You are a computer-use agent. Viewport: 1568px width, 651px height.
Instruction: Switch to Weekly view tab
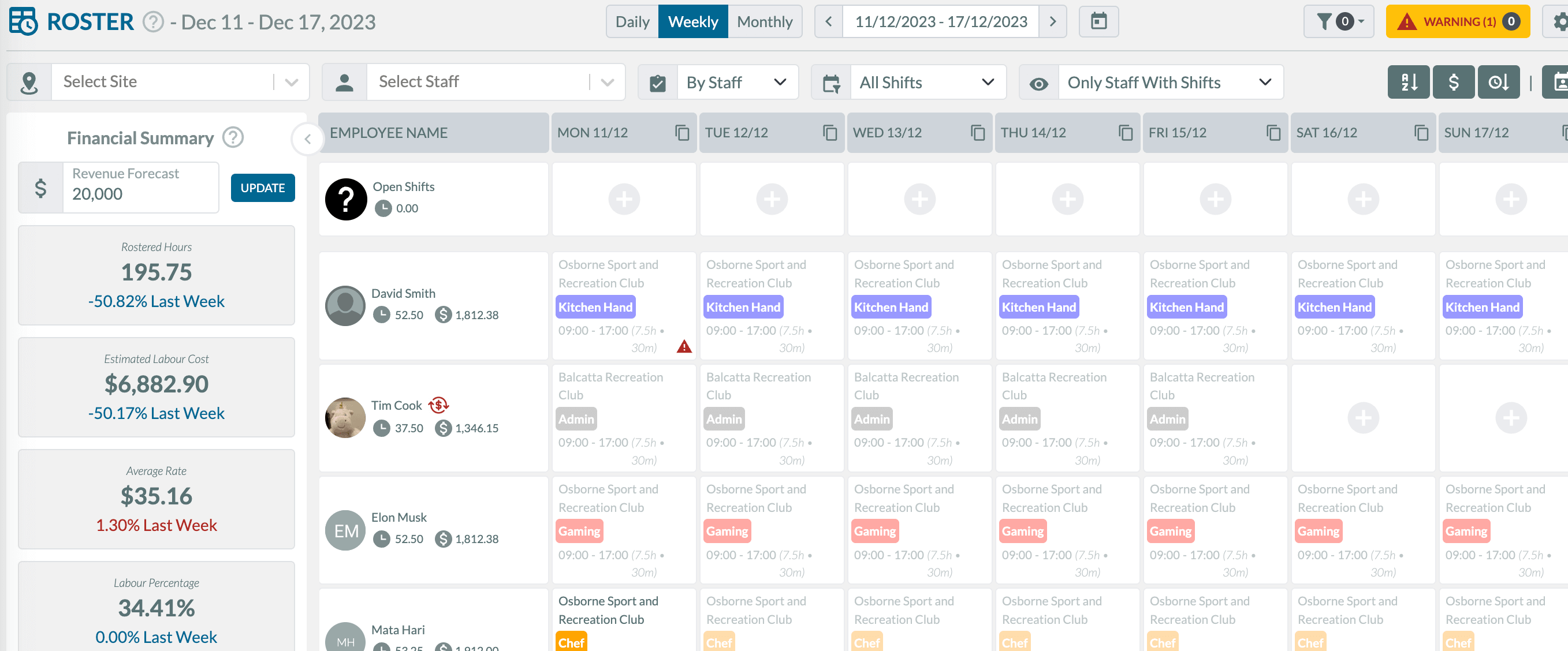(692, 22)
